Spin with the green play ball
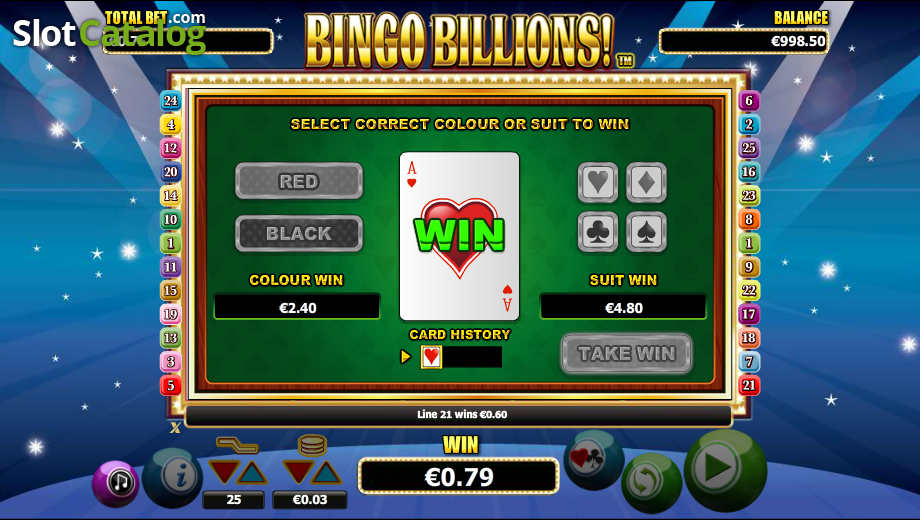The image size is (920, 520). [725, 470]
